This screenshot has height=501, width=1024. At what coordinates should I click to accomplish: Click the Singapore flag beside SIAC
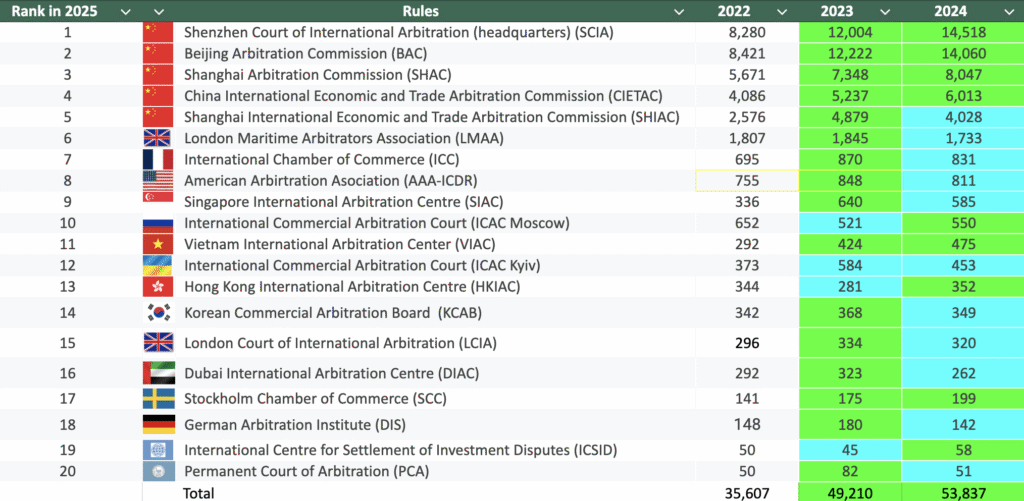pos(158,201)
